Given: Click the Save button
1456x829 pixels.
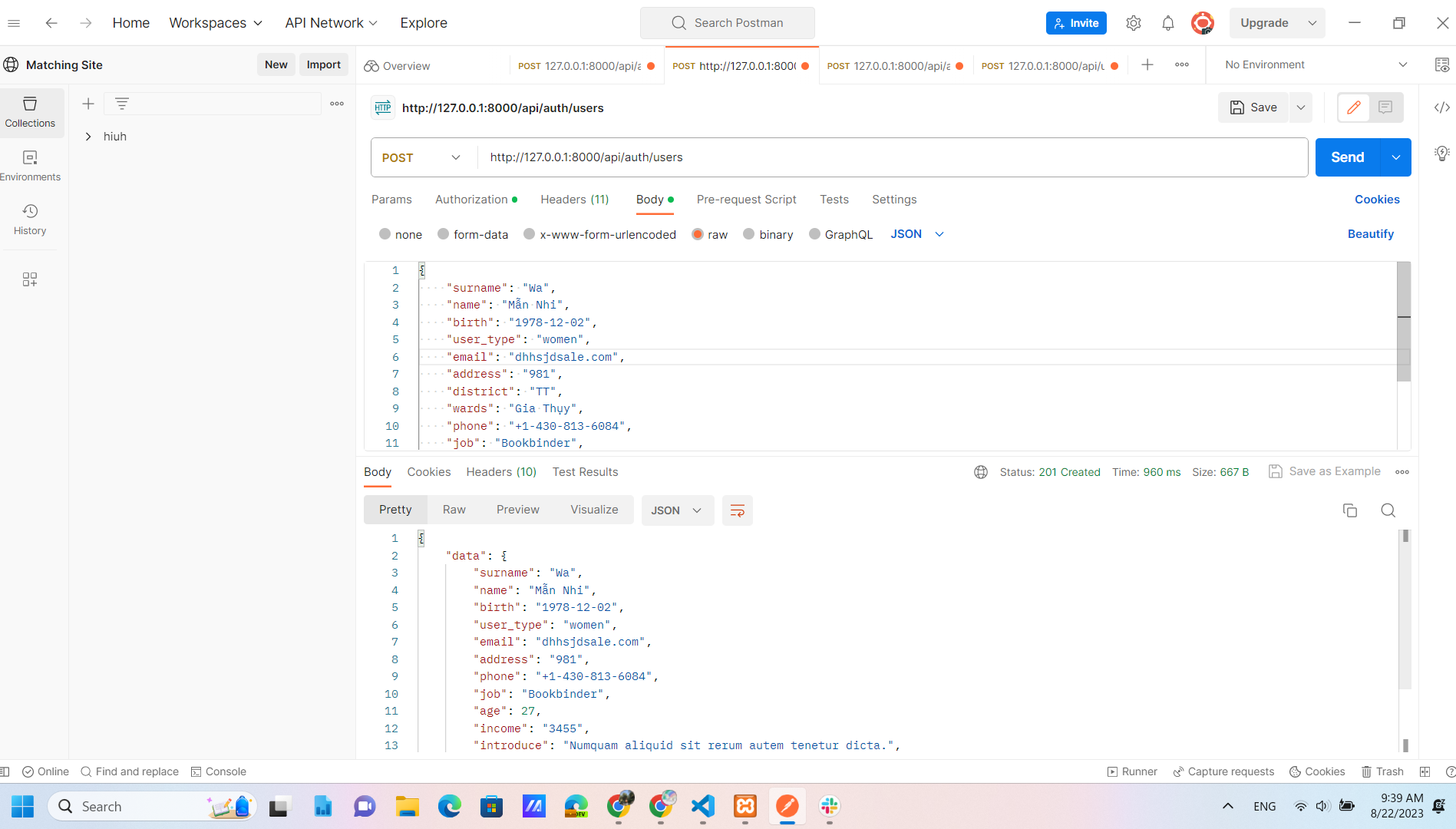Looking at the screenshot, I should pos(1253,107).
